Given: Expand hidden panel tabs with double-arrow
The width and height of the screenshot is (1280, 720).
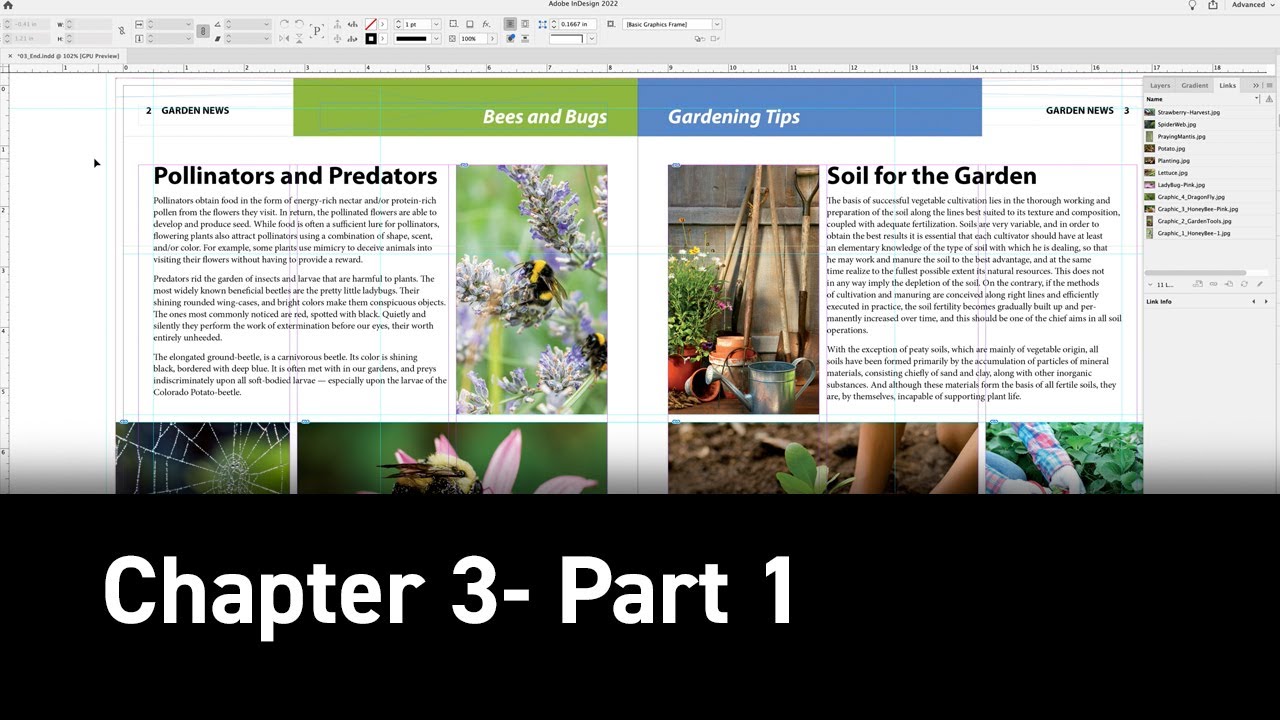Looking at the screenshot, I should pos(1257,85).
